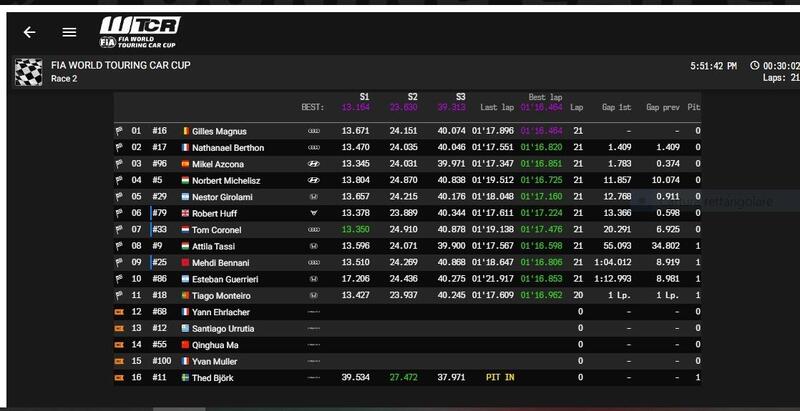Click Portuguese flag beside Tiago Monteiro

click(x=186, y=295)
